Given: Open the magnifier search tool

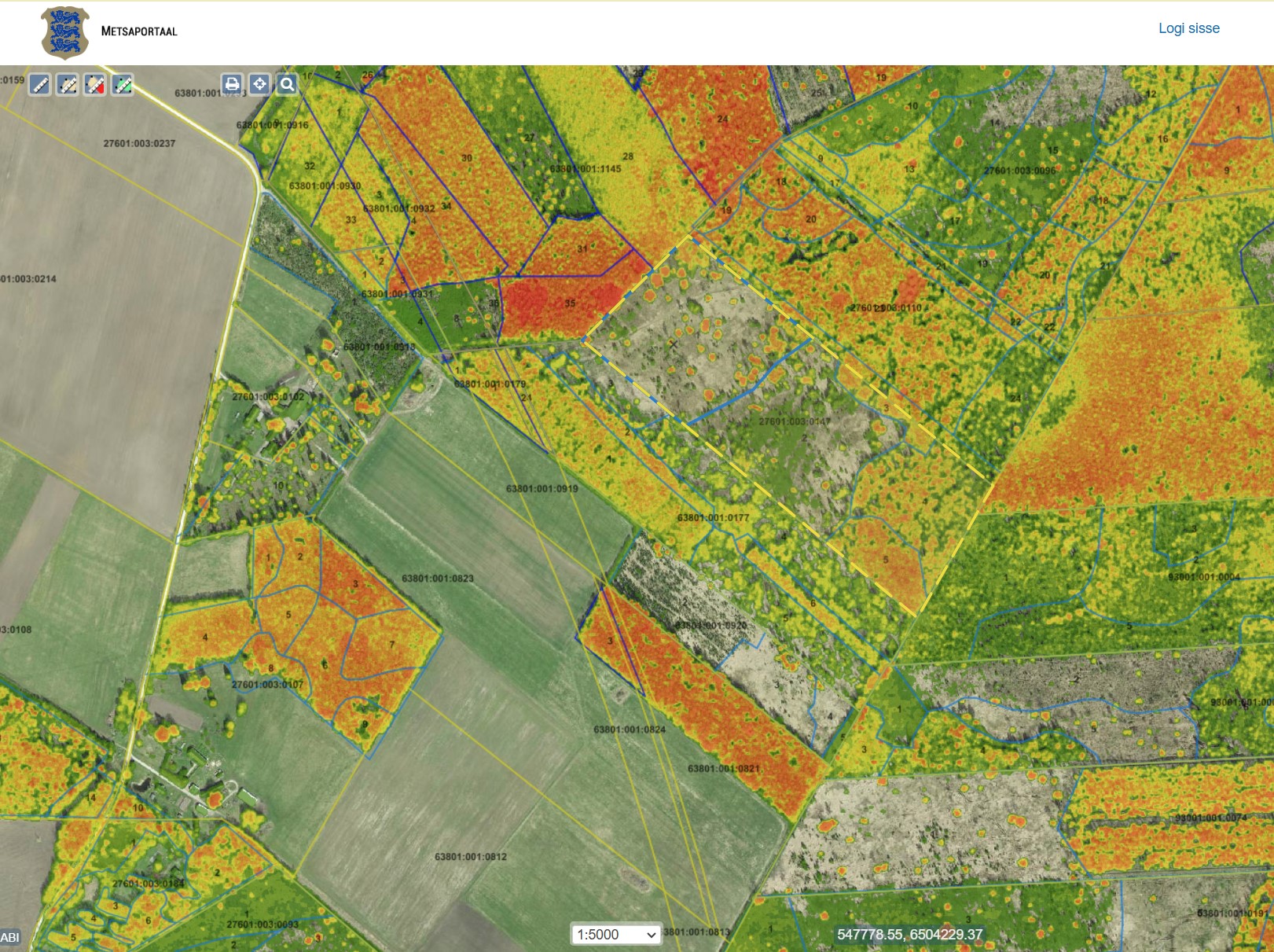Looking at the screenshot, I should 287,84.
